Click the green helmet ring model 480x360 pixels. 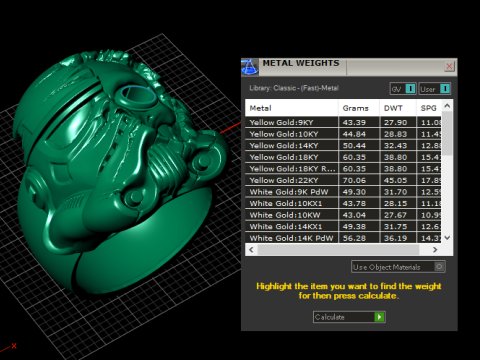120,173
